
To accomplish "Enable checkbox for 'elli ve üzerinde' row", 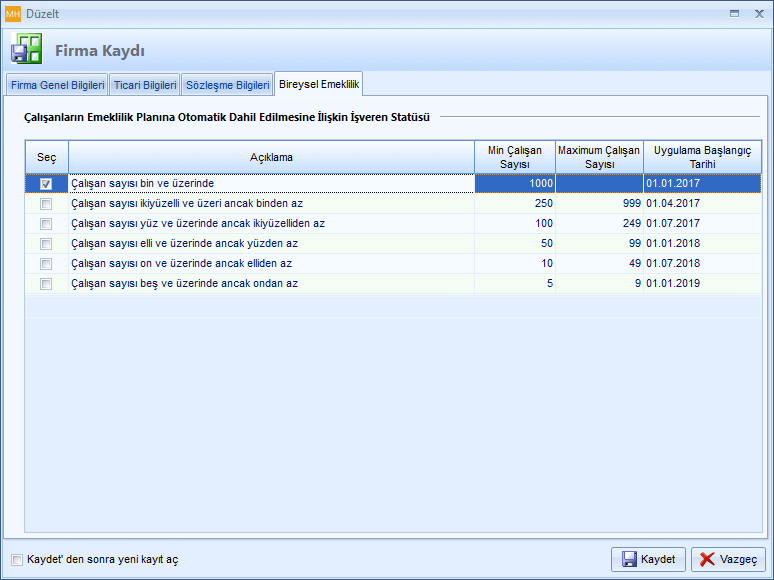I will [x=46, y=244].
